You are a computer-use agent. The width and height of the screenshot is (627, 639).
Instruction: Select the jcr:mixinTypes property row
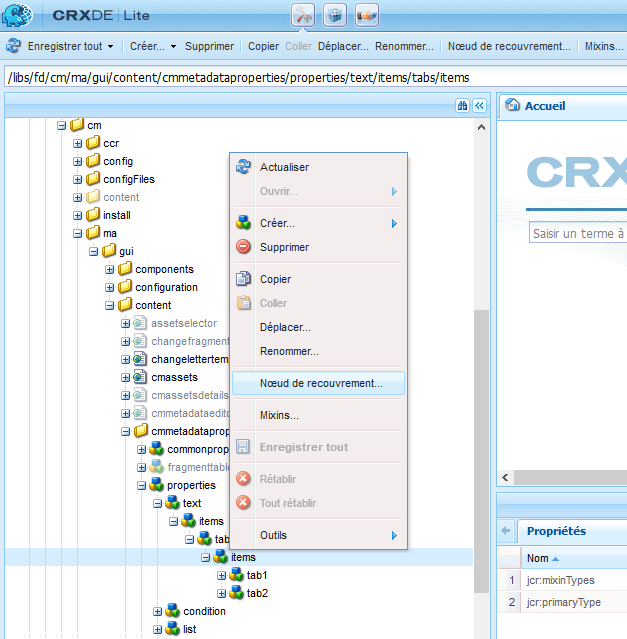[563, 580]
